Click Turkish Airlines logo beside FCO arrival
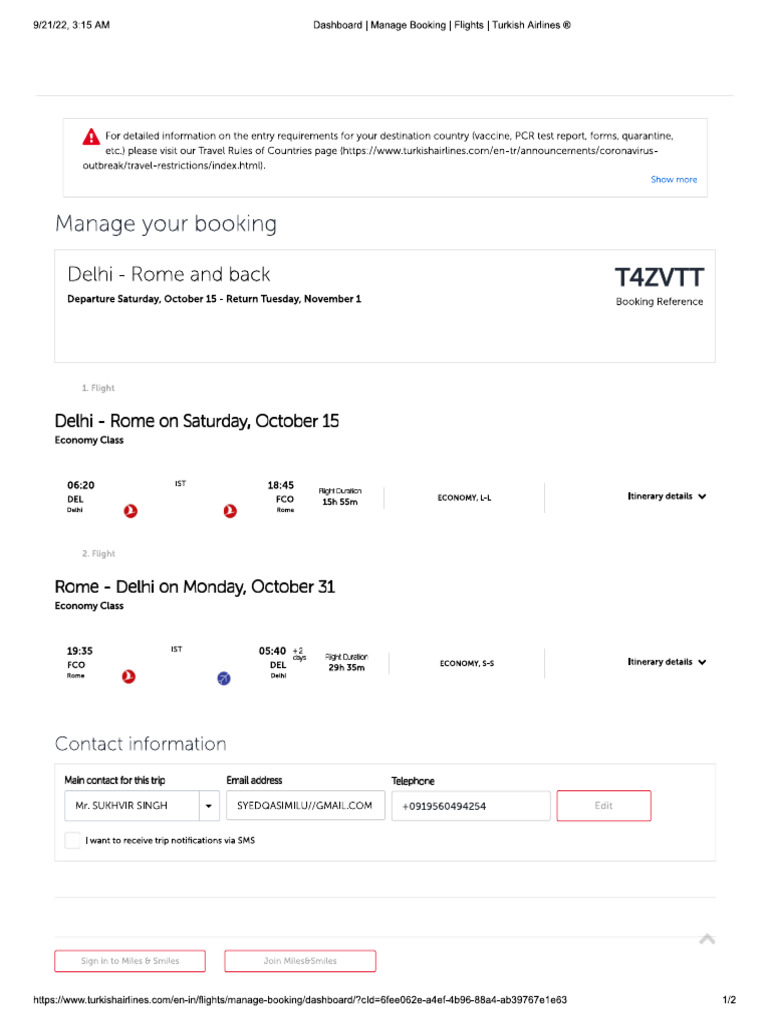 click(231, 511)
